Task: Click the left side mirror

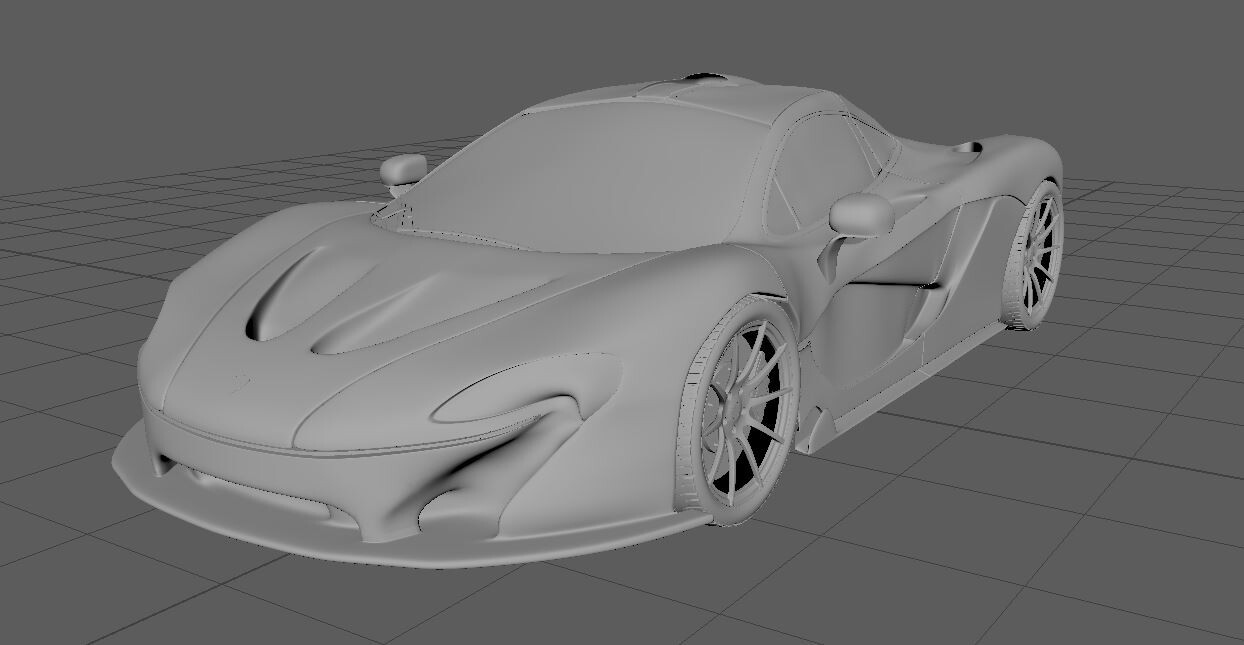Action: point(402,170)
